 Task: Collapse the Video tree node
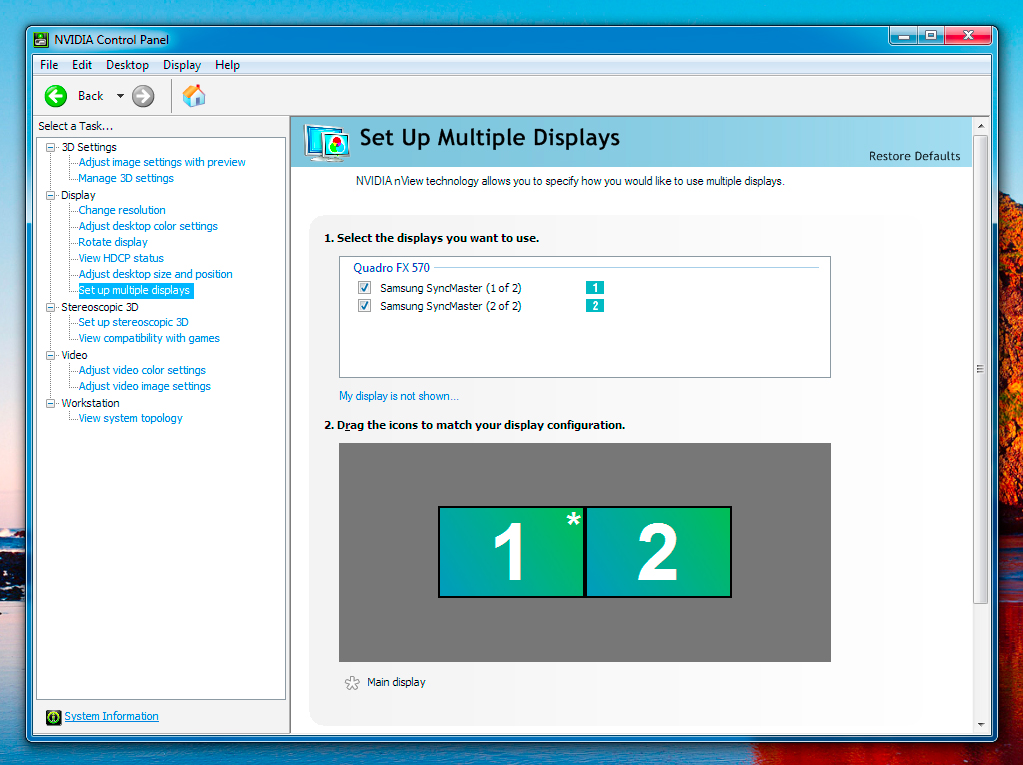pos(50,355)
